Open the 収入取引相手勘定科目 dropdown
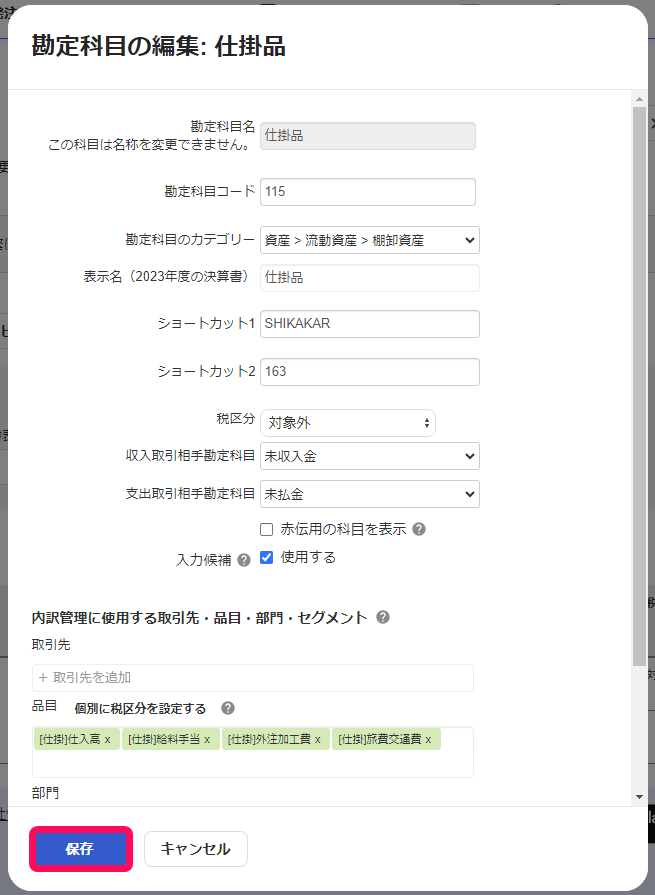Screen dimensions: 655x895 pyautogui.click(x=370, y=456)
